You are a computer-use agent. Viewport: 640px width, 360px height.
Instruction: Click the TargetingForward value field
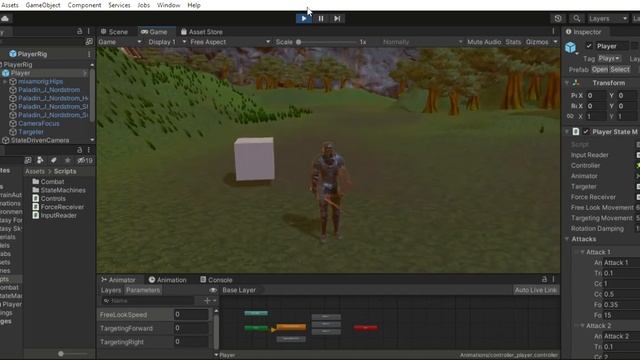pyautogui.click(x=191, y=328)
